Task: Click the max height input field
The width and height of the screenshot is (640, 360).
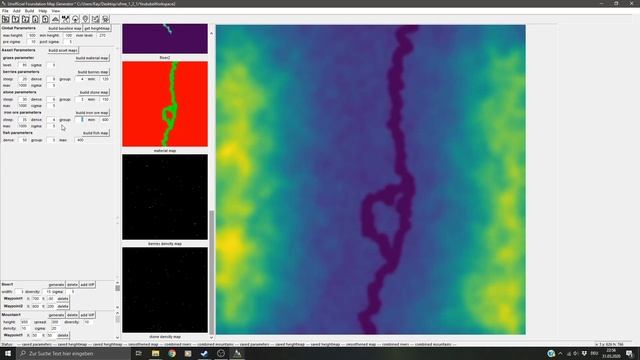Action: tap(32, 36)
